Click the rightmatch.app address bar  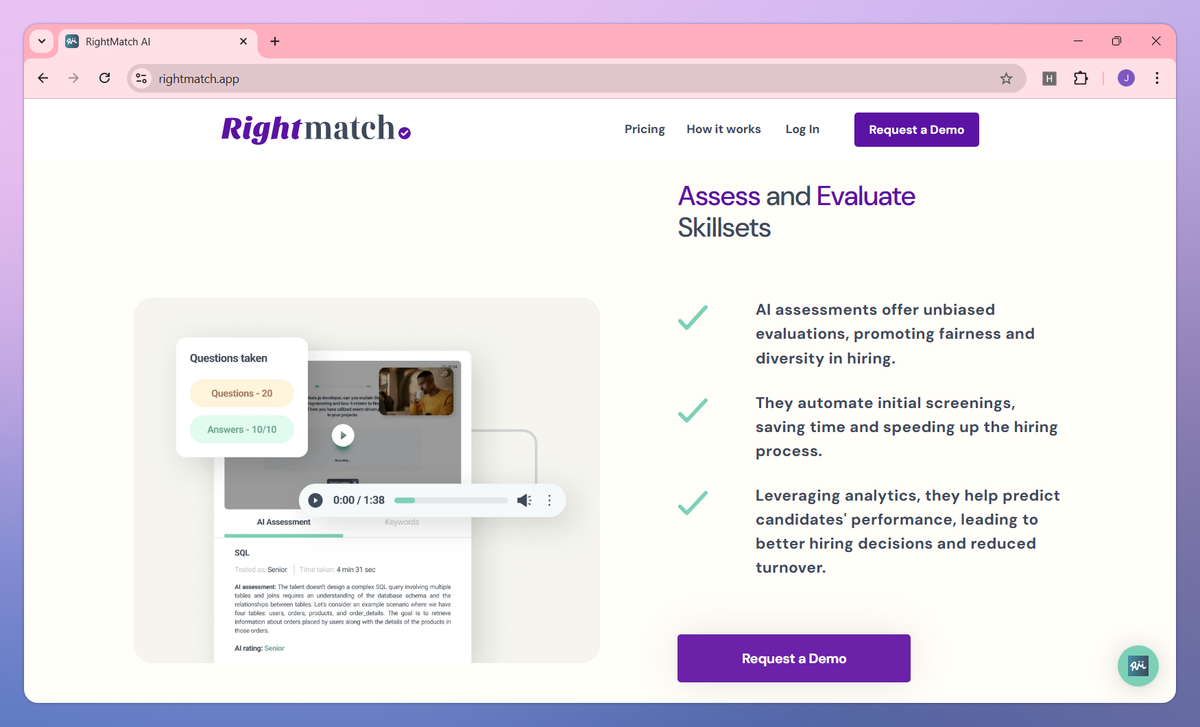click(200, 77)
